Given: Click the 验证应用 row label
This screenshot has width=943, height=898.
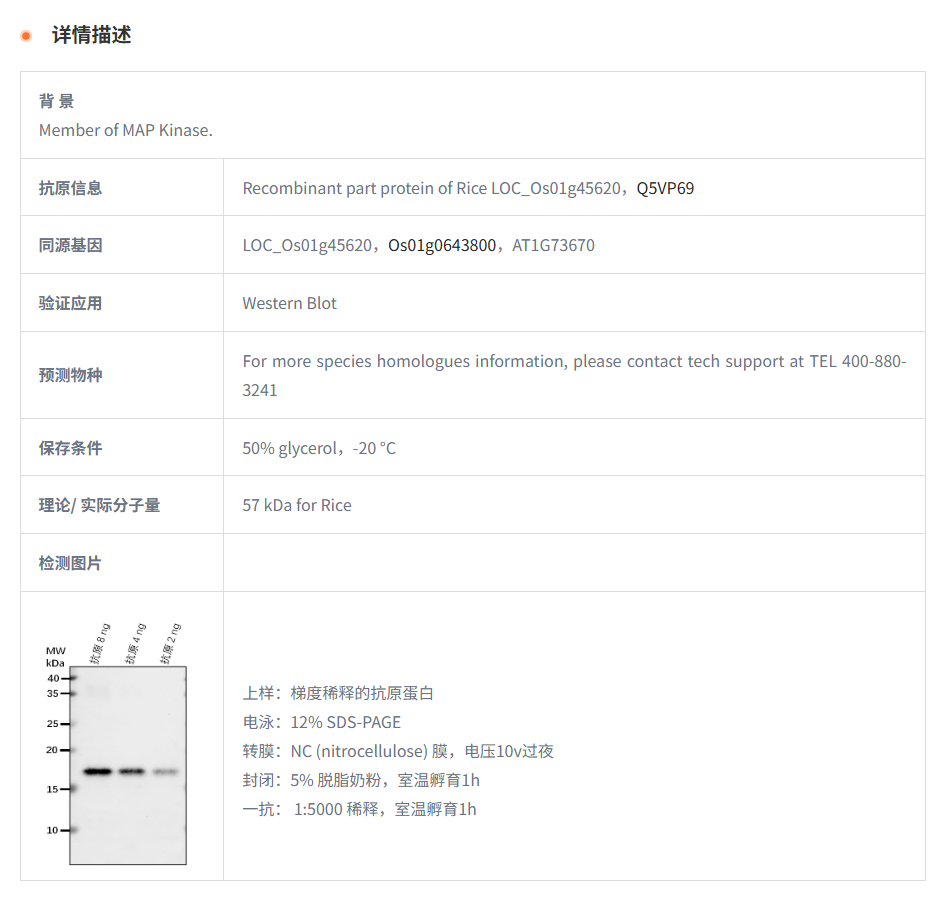Looking at the screenshot, I should tap(70, 303).
